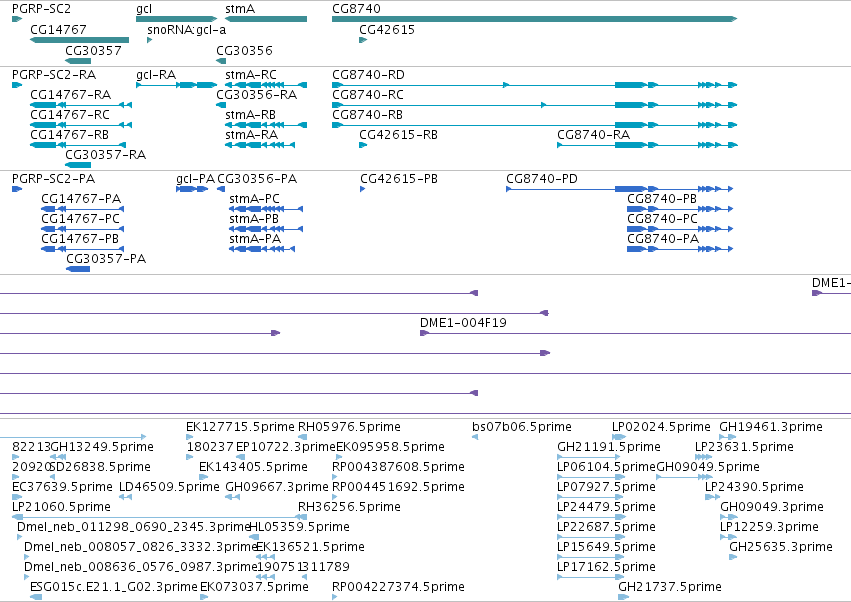Select the gcl gene bar
The height and width of the screenshot is (602, 851).
[176, 19]
